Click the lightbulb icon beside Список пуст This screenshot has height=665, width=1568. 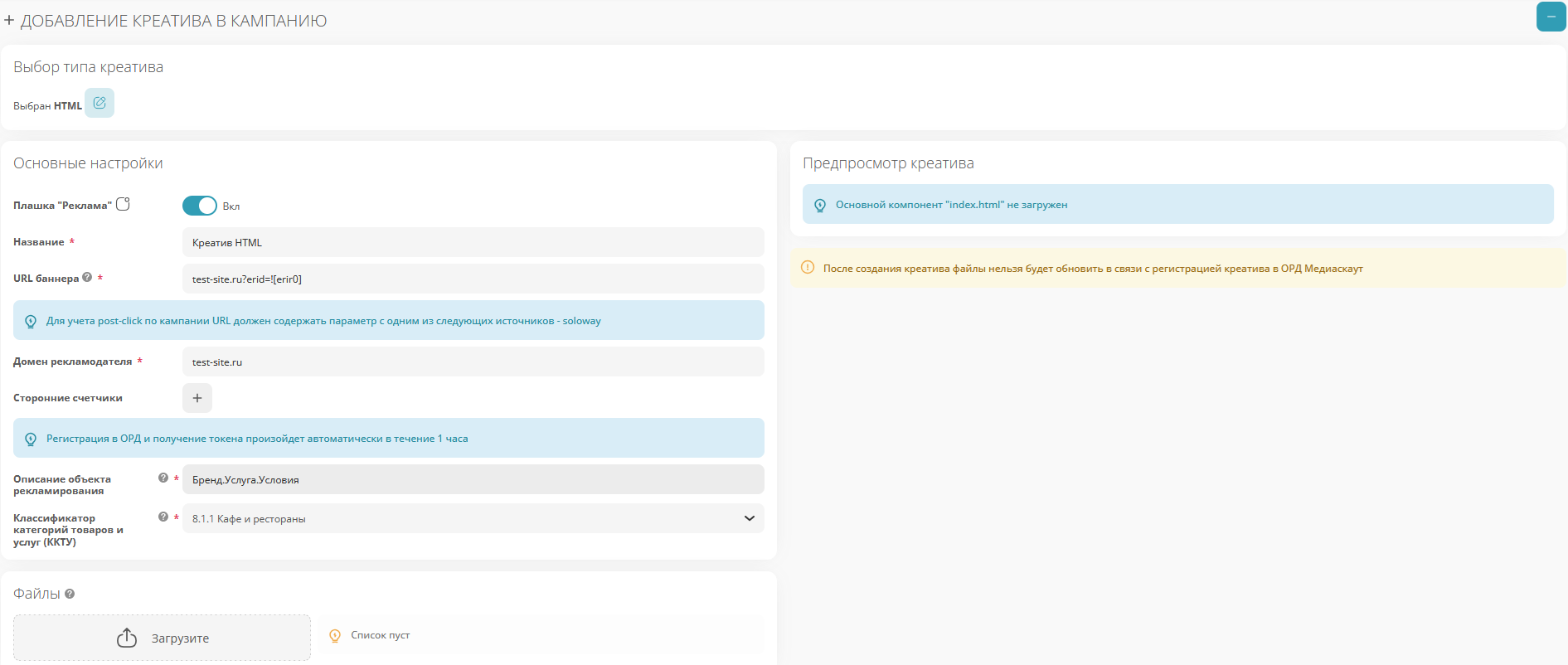(x=335, y=635)
